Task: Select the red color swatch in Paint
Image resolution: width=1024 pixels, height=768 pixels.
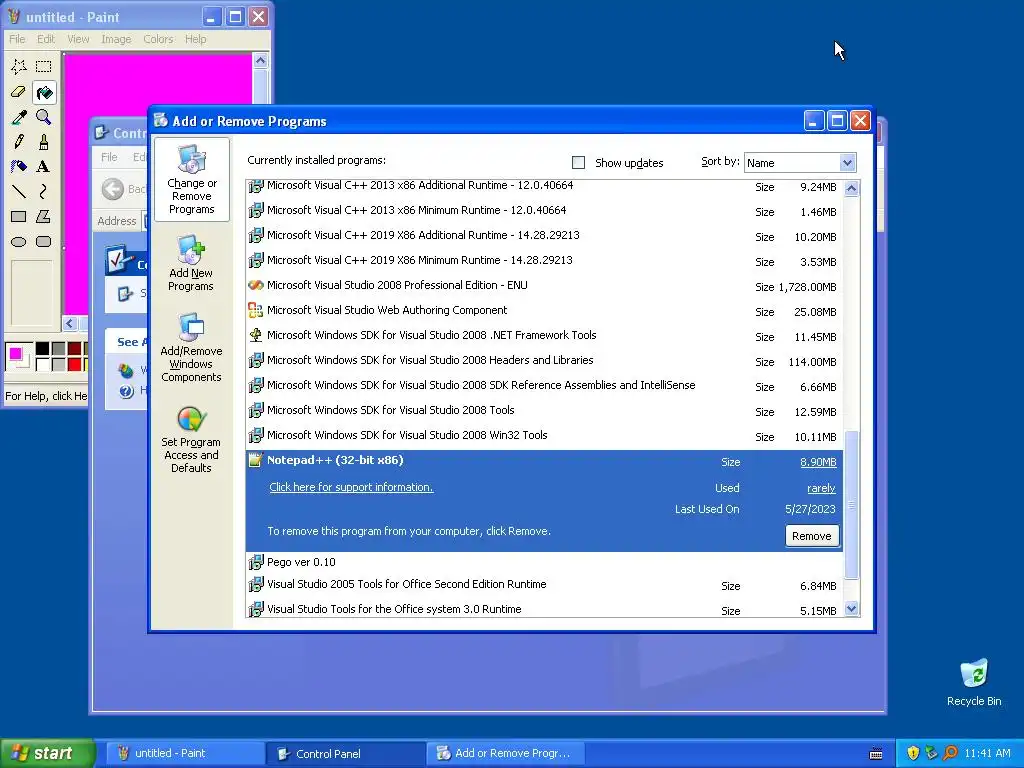Action: click(x=74, y=364)
